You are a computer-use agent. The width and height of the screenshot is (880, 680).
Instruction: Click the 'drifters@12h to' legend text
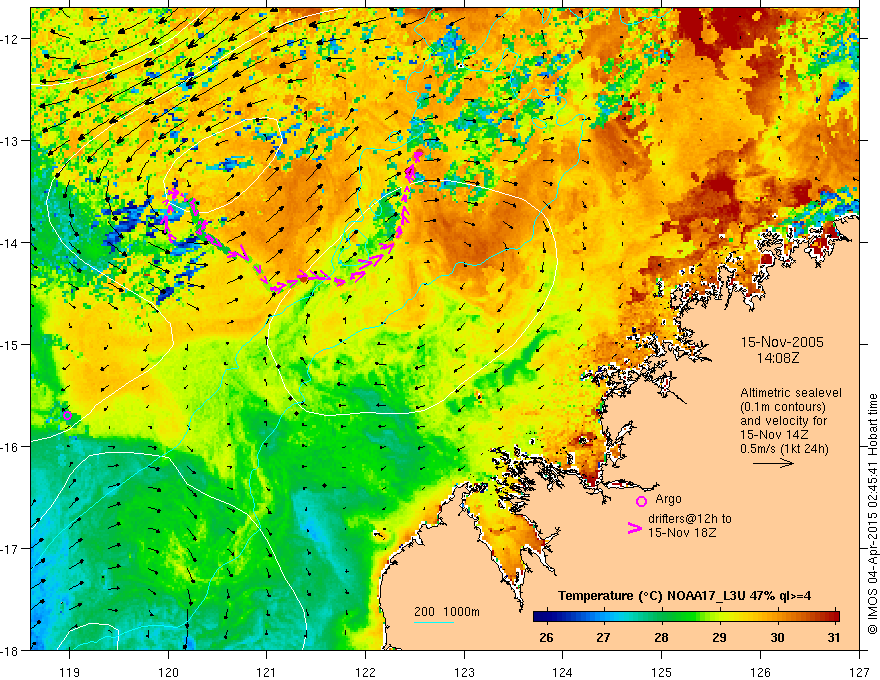click(x=690, y=519)
